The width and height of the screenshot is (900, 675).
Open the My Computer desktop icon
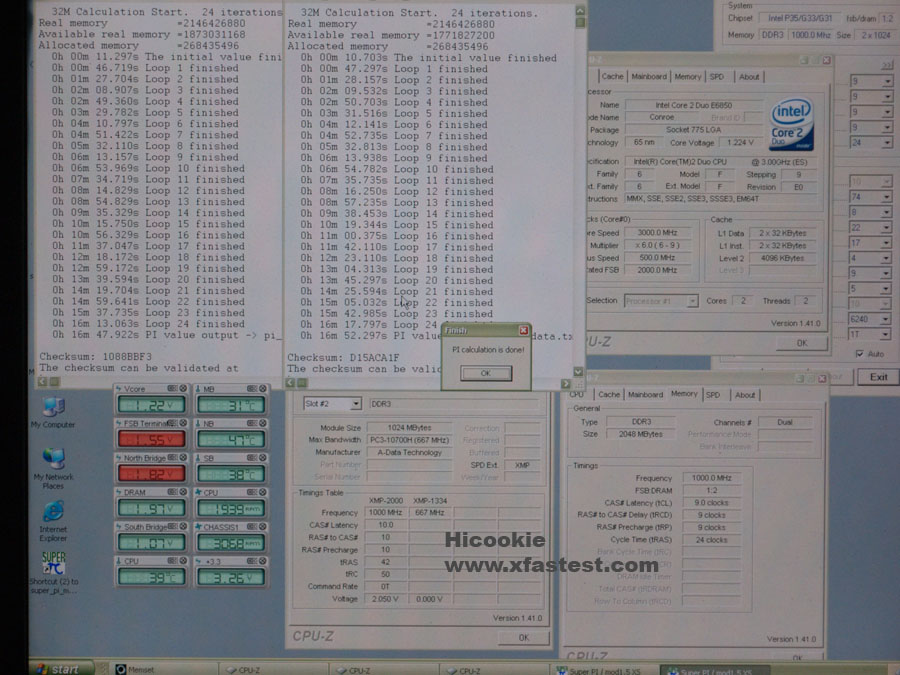[x=52, y=409]
